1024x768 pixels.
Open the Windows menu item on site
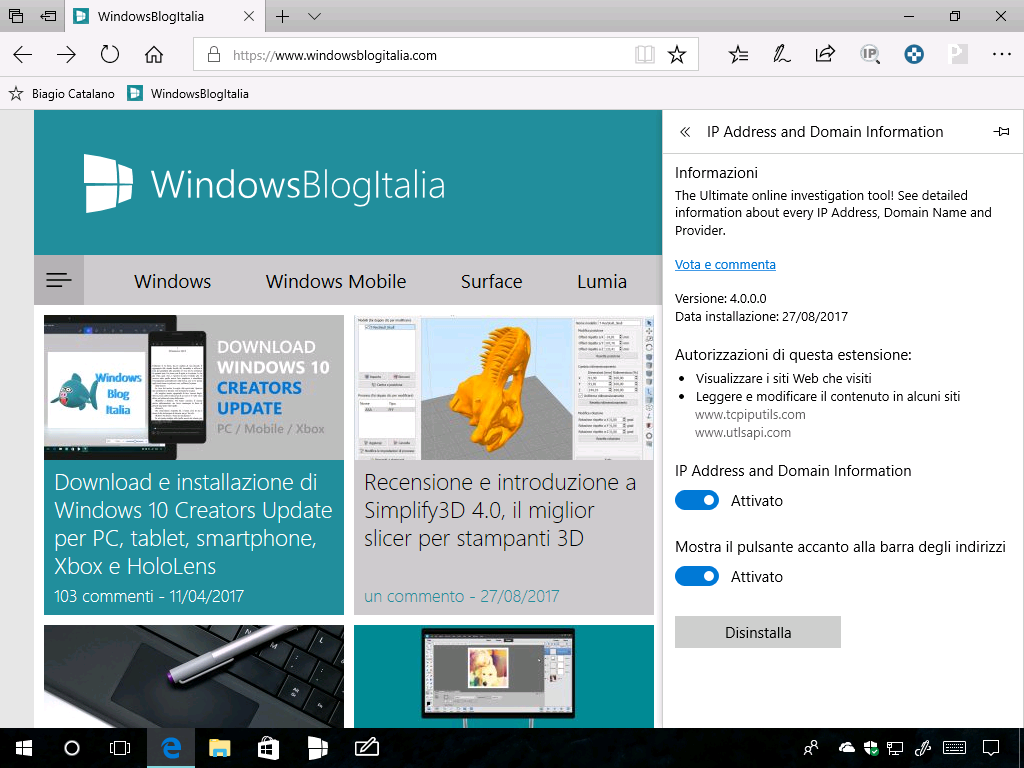pyautogui.click(x=172, y=281)
